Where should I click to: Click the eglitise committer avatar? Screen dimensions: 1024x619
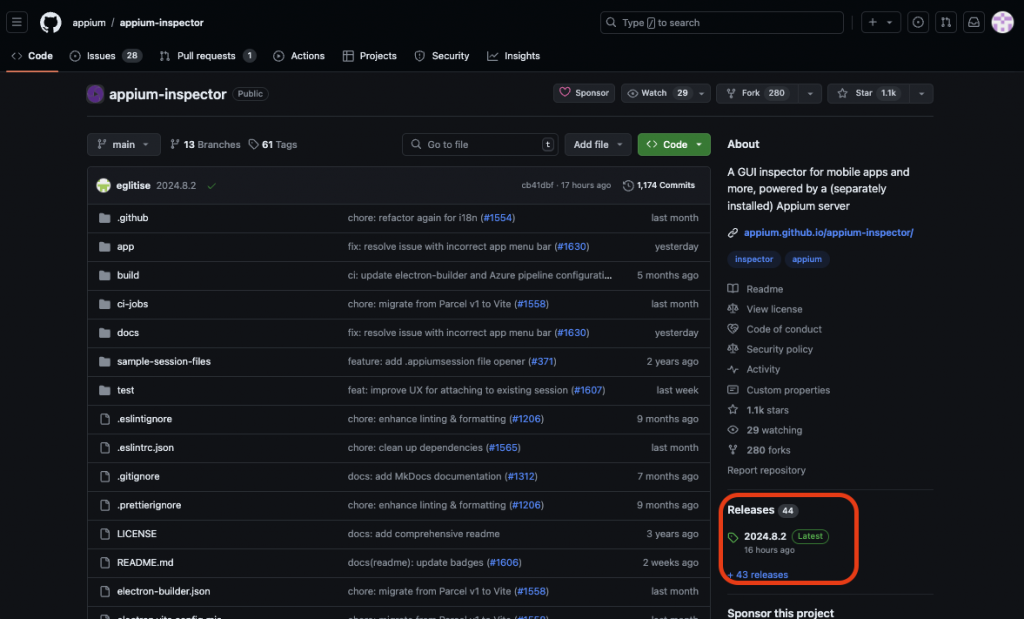click(103, 185)
